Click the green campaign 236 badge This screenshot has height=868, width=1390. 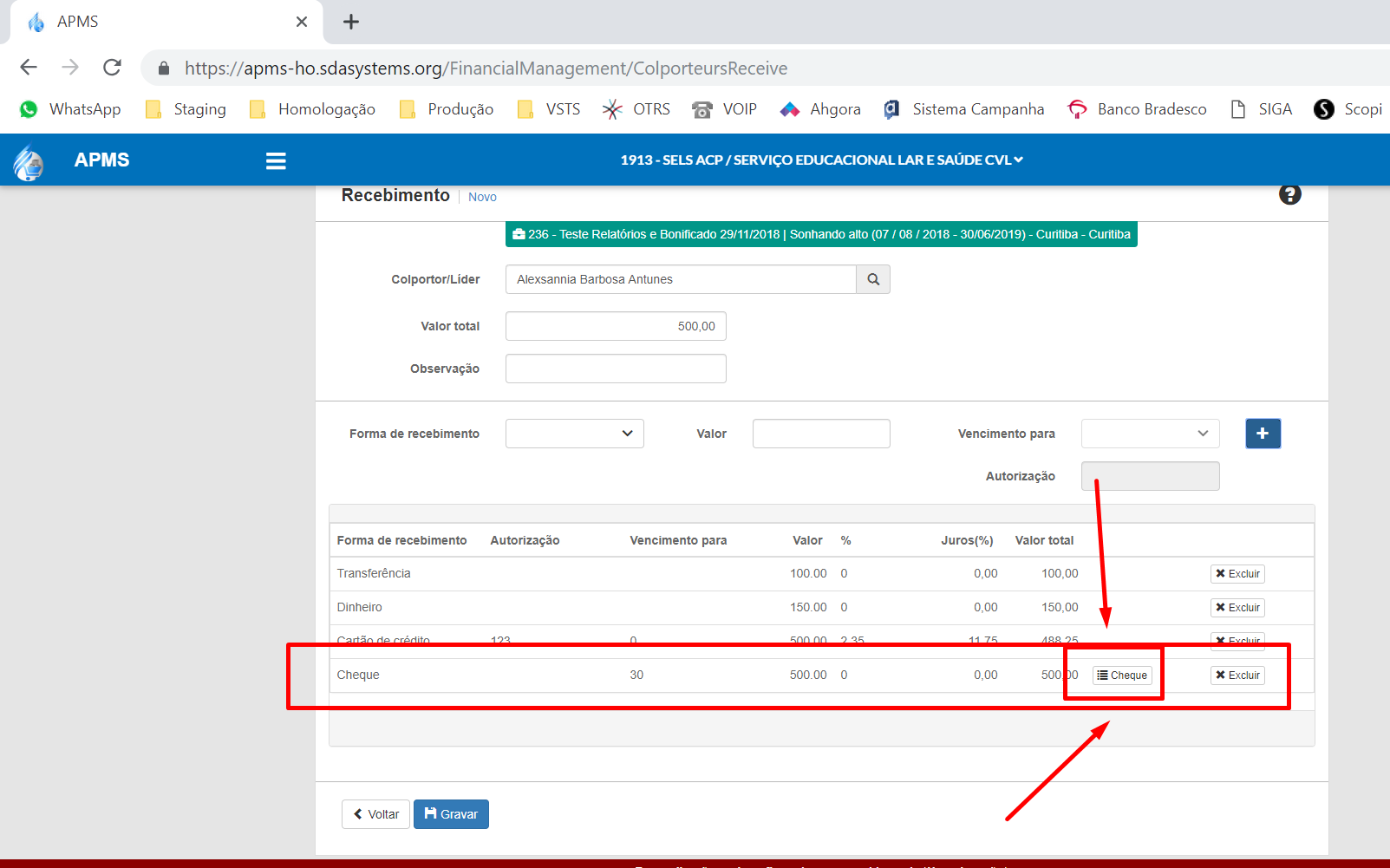pyautogui.click(x=821, y=234)
